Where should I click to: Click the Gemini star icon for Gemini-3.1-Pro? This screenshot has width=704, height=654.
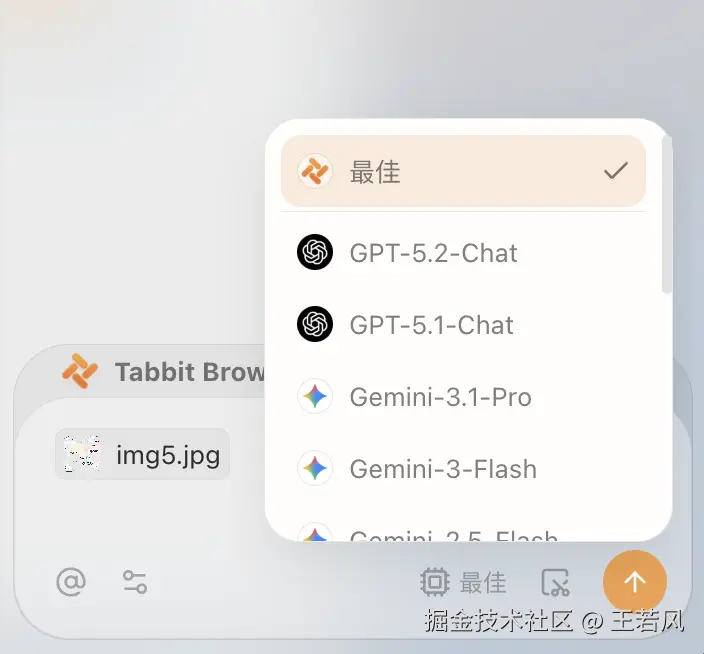coord(315,396)
